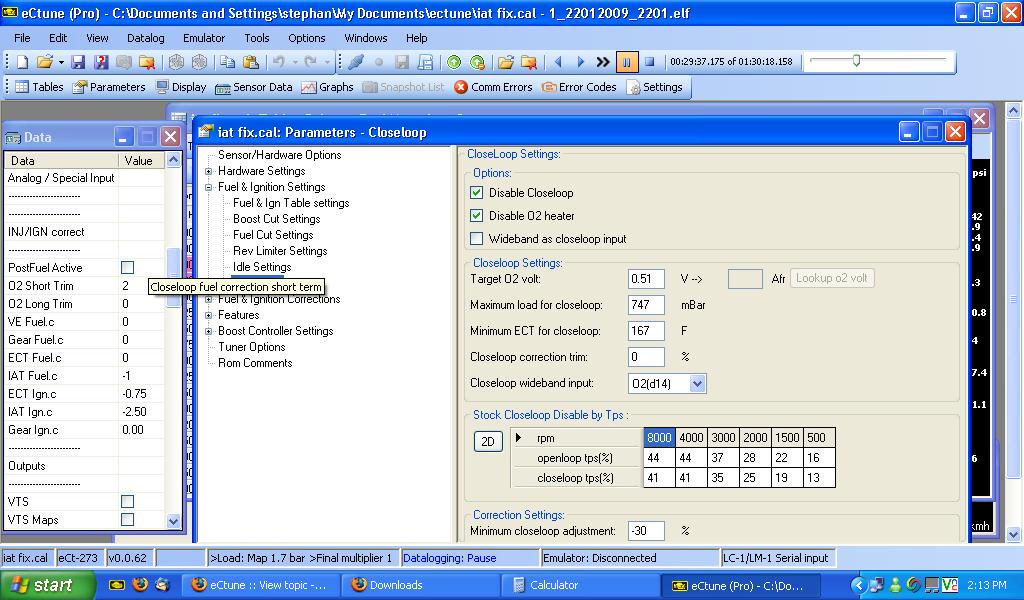The width and height of the screenshot is (1024, 600).
Task: Open the Options menu
Action: 306,38
